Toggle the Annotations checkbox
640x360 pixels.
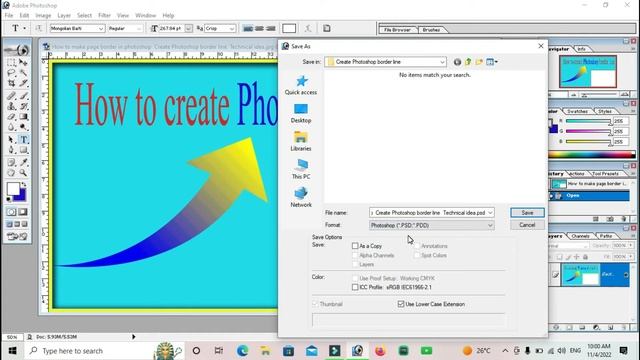point(417,246)
